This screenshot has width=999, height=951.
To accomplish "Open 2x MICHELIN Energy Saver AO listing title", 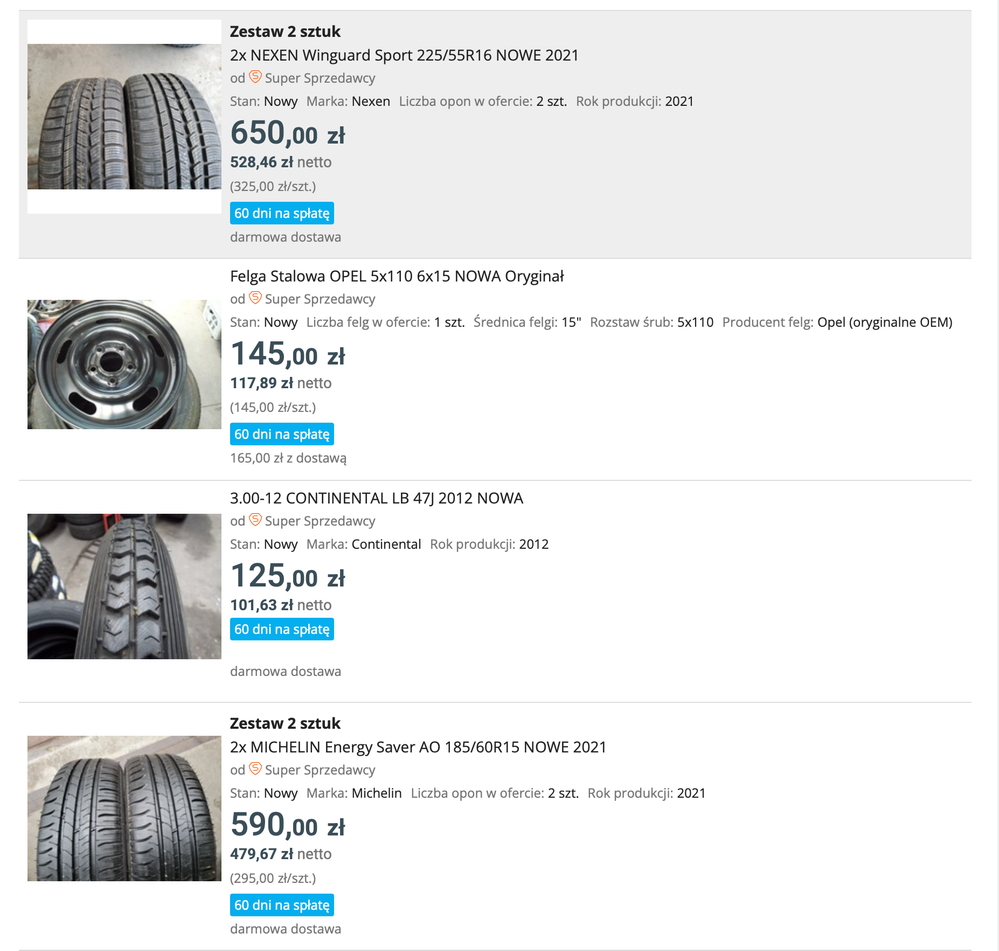I will click(x=418, y=747).
